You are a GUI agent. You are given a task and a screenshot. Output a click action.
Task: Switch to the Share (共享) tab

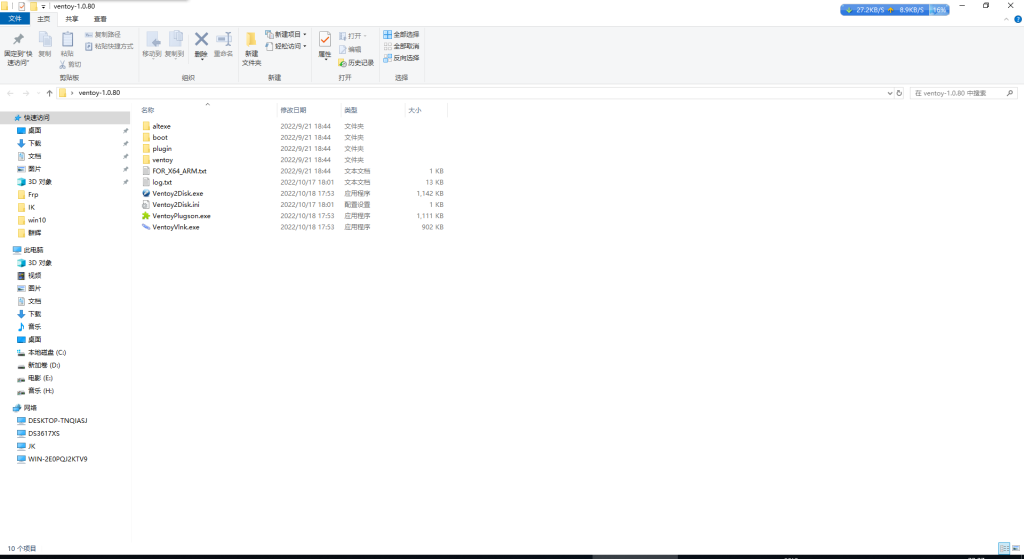coord(72,19)
